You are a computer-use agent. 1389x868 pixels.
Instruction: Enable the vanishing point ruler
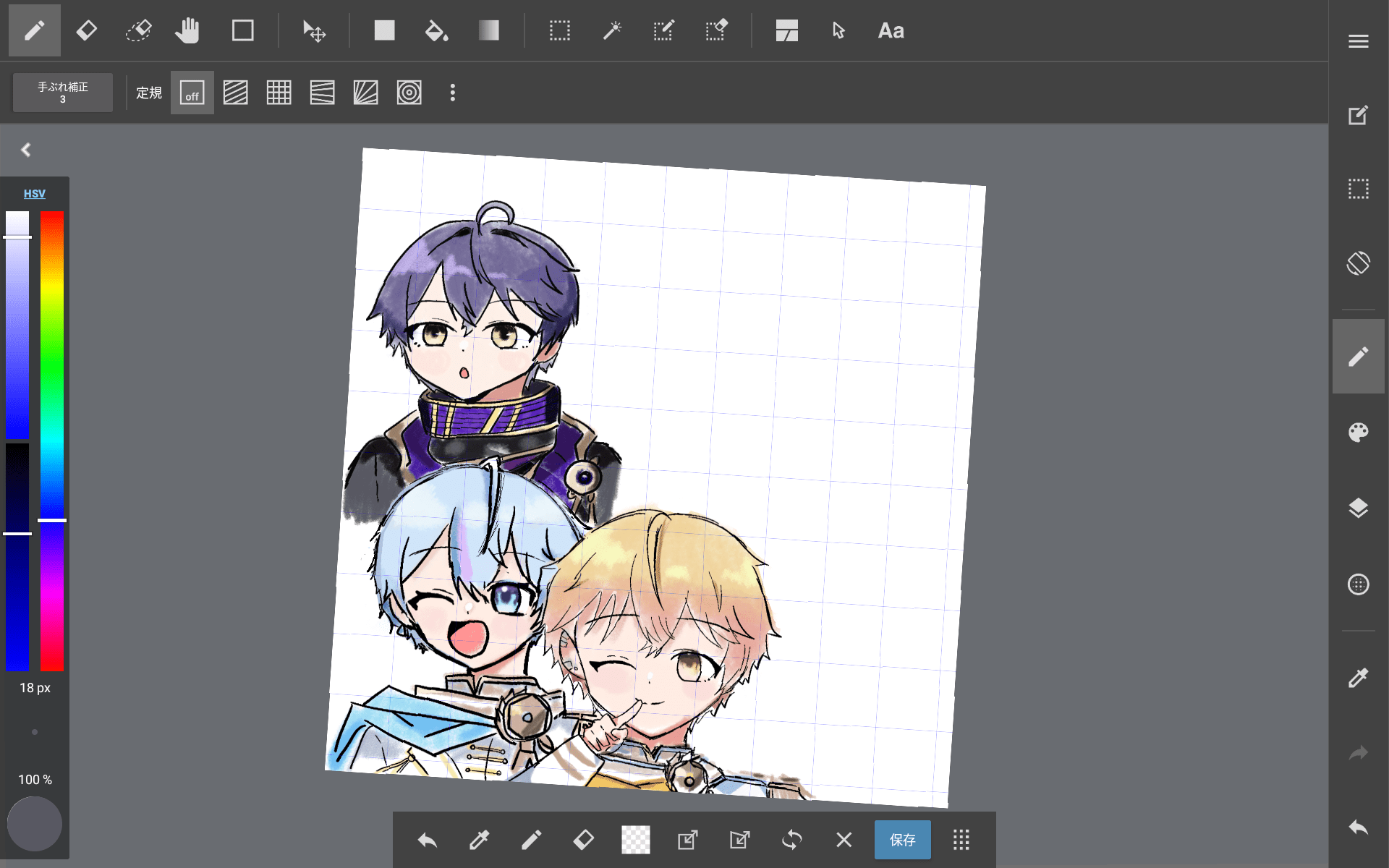322,93
